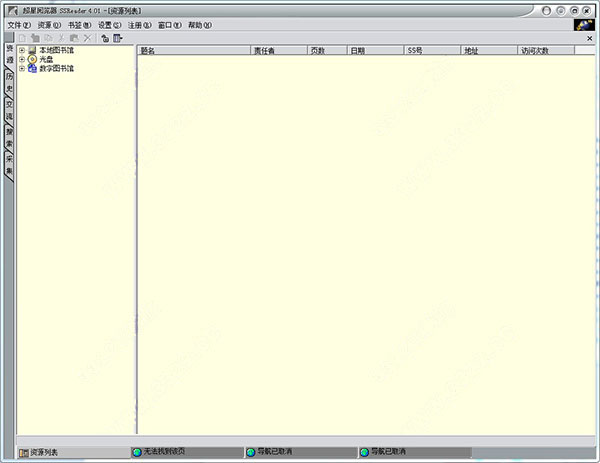Click the 本地图书馆 computer icon
The height and width of the screenshot is (463, 600).
(x=33, y=50)
